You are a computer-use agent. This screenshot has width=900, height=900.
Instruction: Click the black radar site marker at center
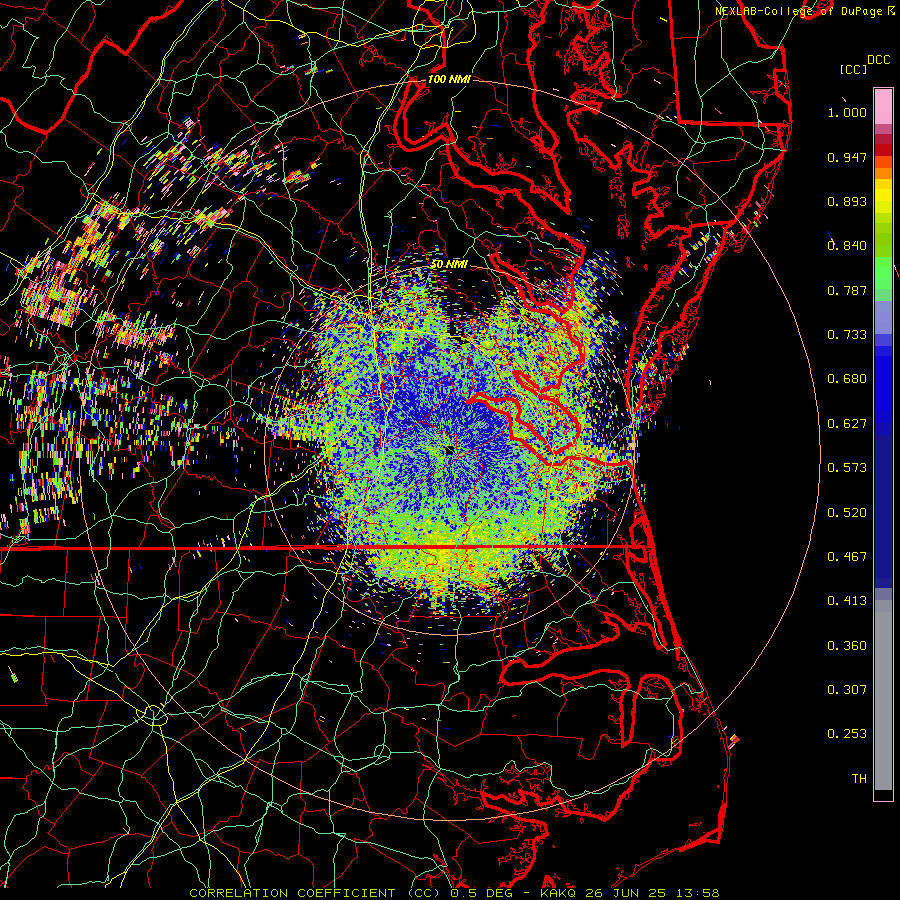tap(450, 451)
